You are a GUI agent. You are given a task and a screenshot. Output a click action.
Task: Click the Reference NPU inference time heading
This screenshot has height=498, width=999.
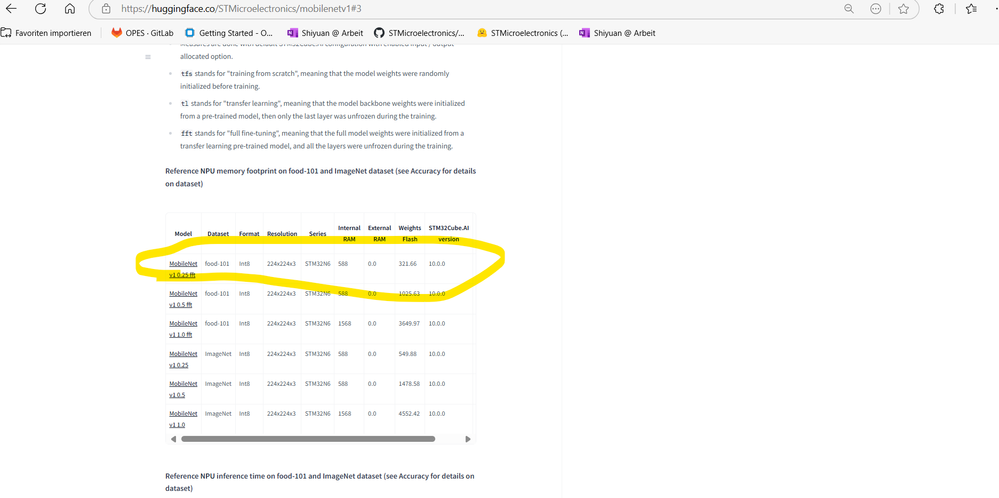320,482
